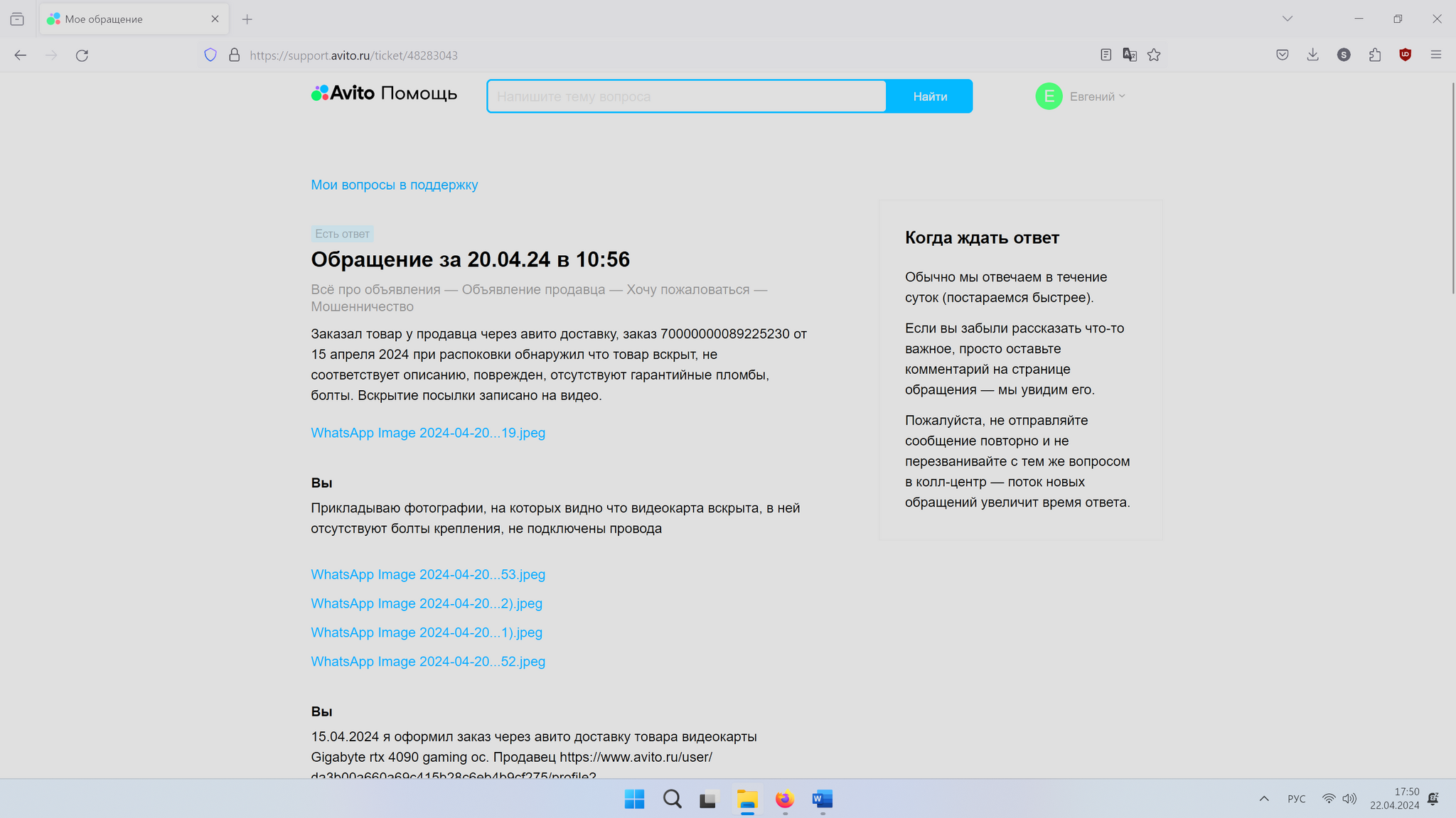Open Firefox browser from taskbar
The width and height of the screenshot is (1456, 818).
pos(785,799)
